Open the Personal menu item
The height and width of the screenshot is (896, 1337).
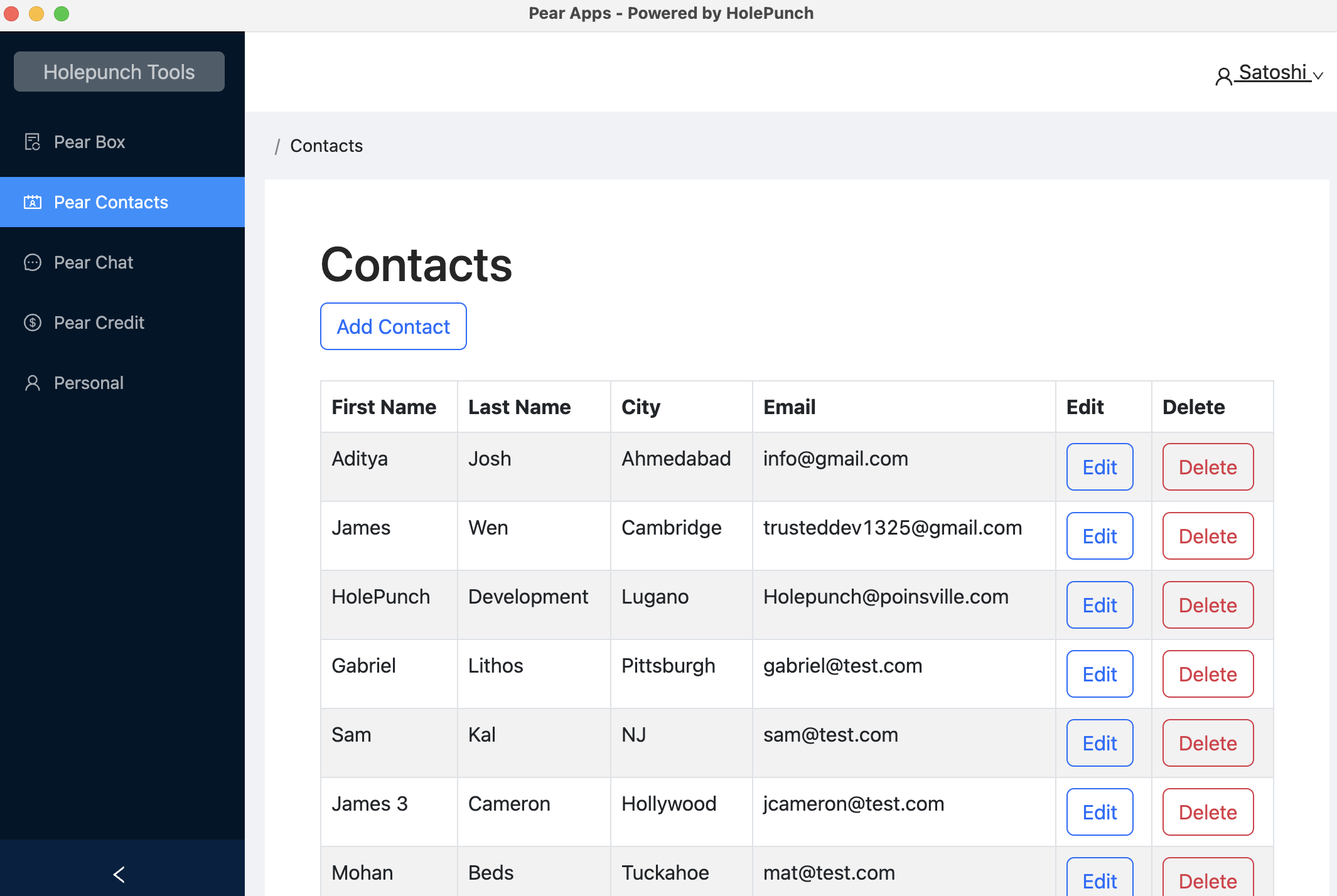122,383
